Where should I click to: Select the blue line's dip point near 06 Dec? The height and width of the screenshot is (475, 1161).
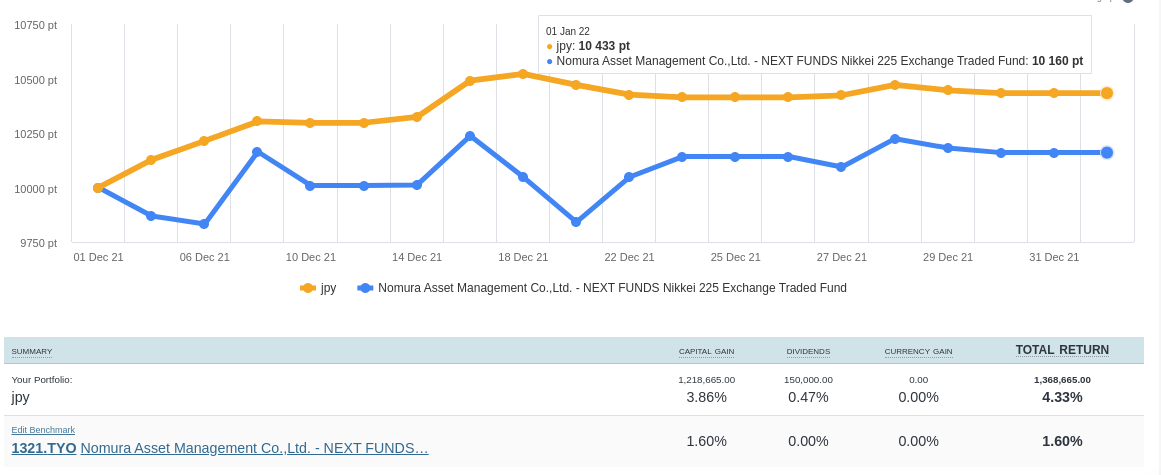(204, 224)
